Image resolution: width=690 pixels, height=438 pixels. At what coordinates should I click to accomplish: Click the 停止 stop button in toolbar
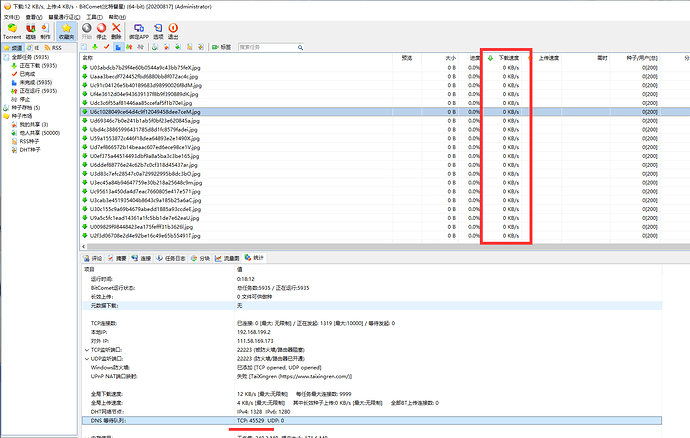point(102,32)
